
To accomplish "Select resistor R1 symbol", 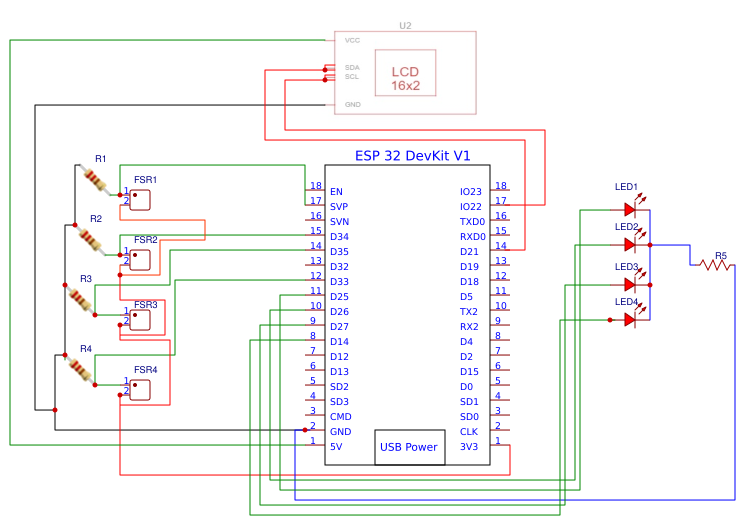I will (x=96, y=180).
